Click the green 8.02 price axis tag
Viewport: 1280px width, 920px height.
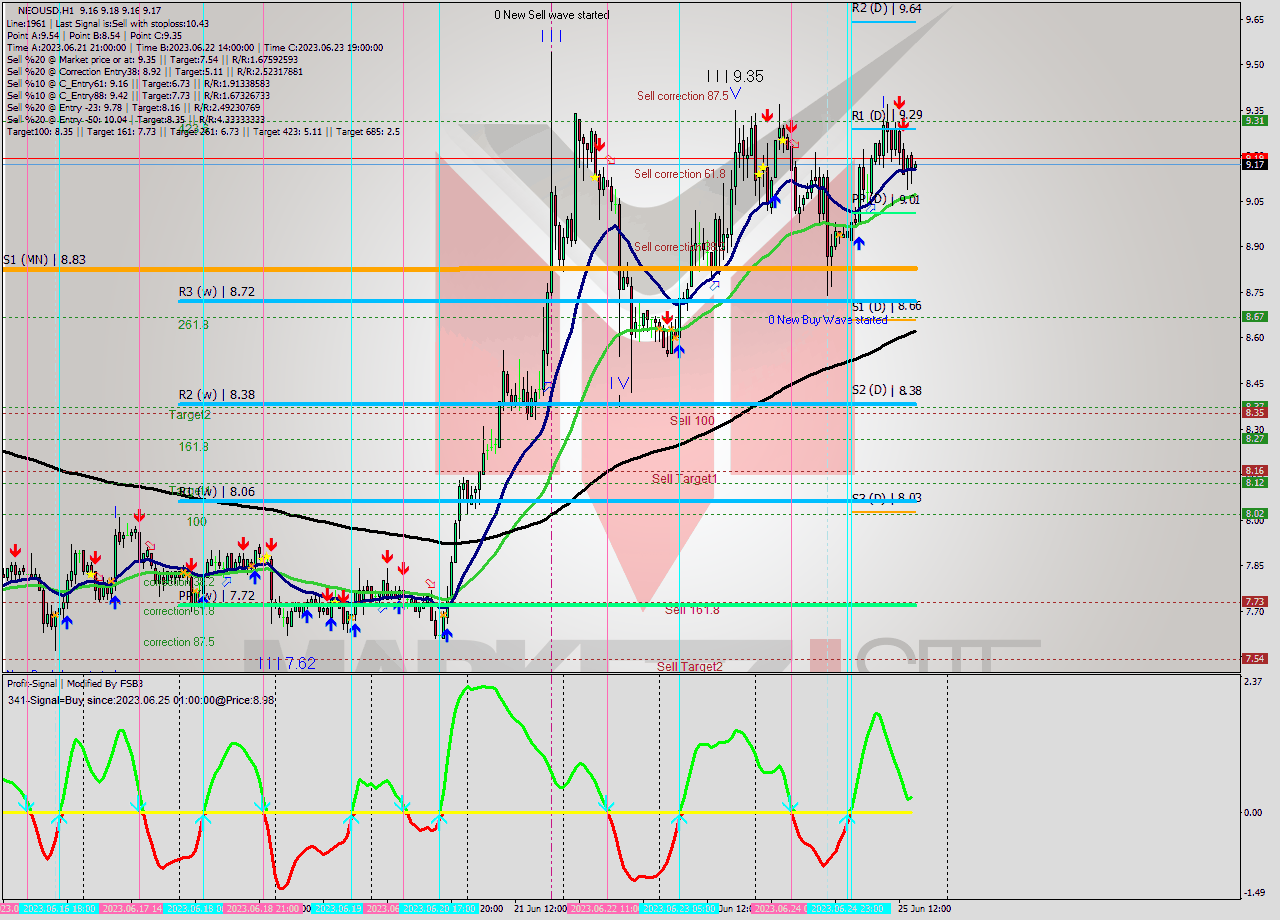pyautogui.click(x=1254, y=514)
